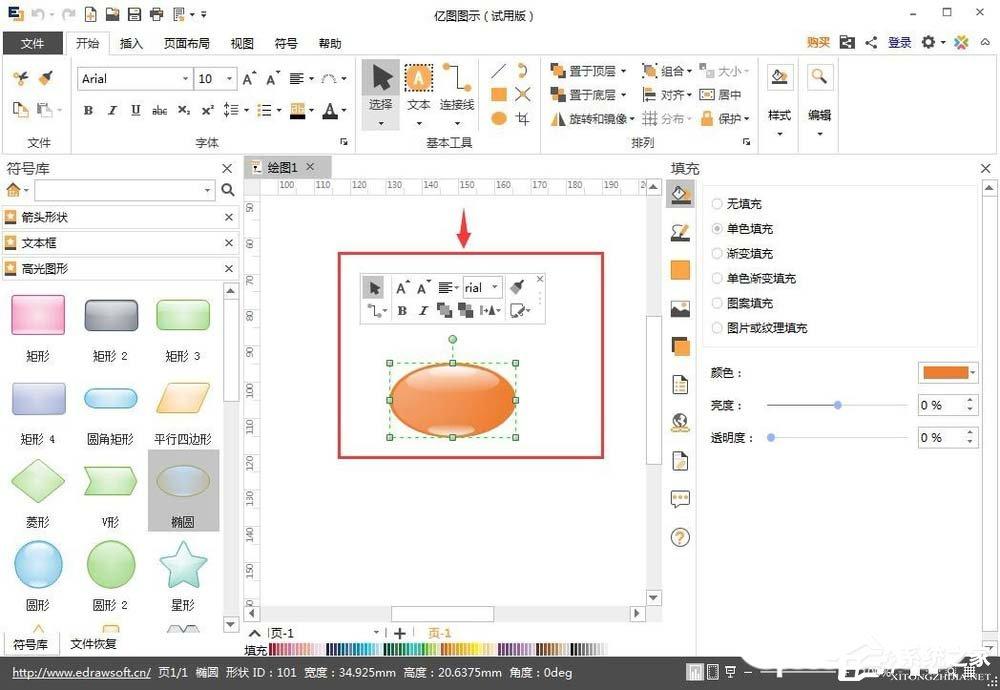Expand 旋转和镜像 rotate and mirror dropdown
This screenshot has width=1000, height=690.
632,119
